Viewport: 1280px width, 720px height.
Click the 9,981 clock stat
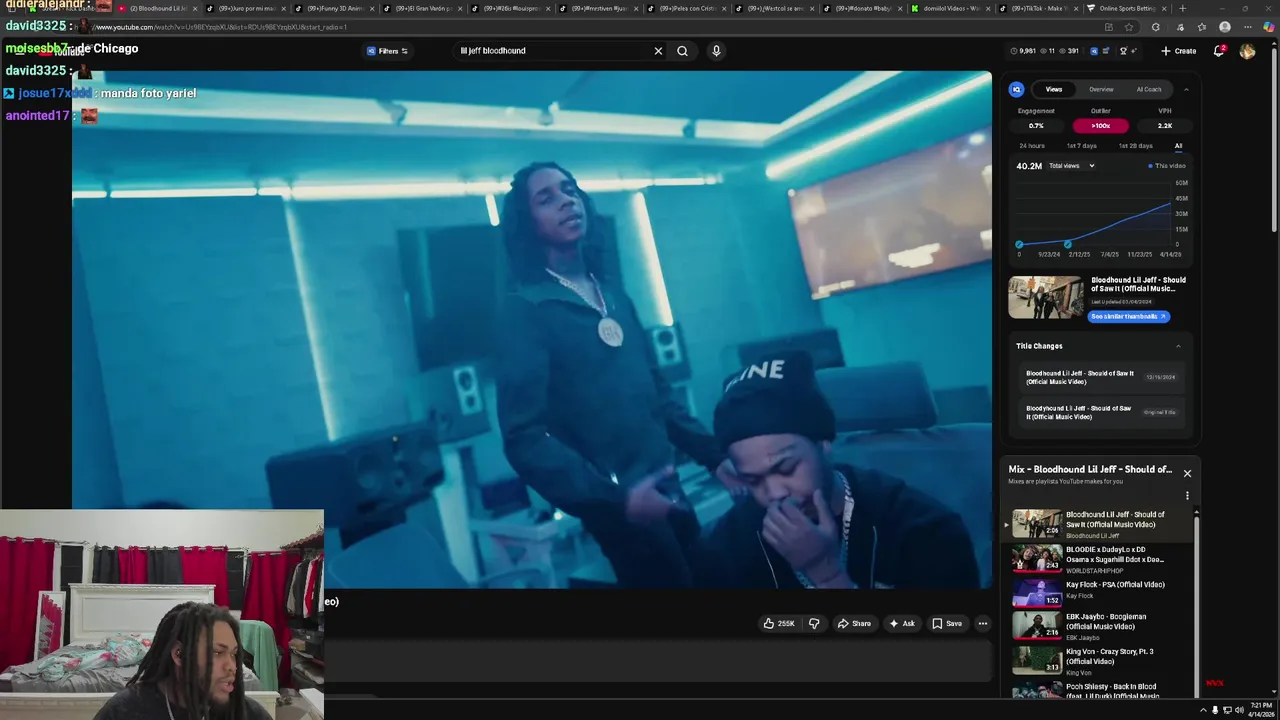(x=1023, y=51)
